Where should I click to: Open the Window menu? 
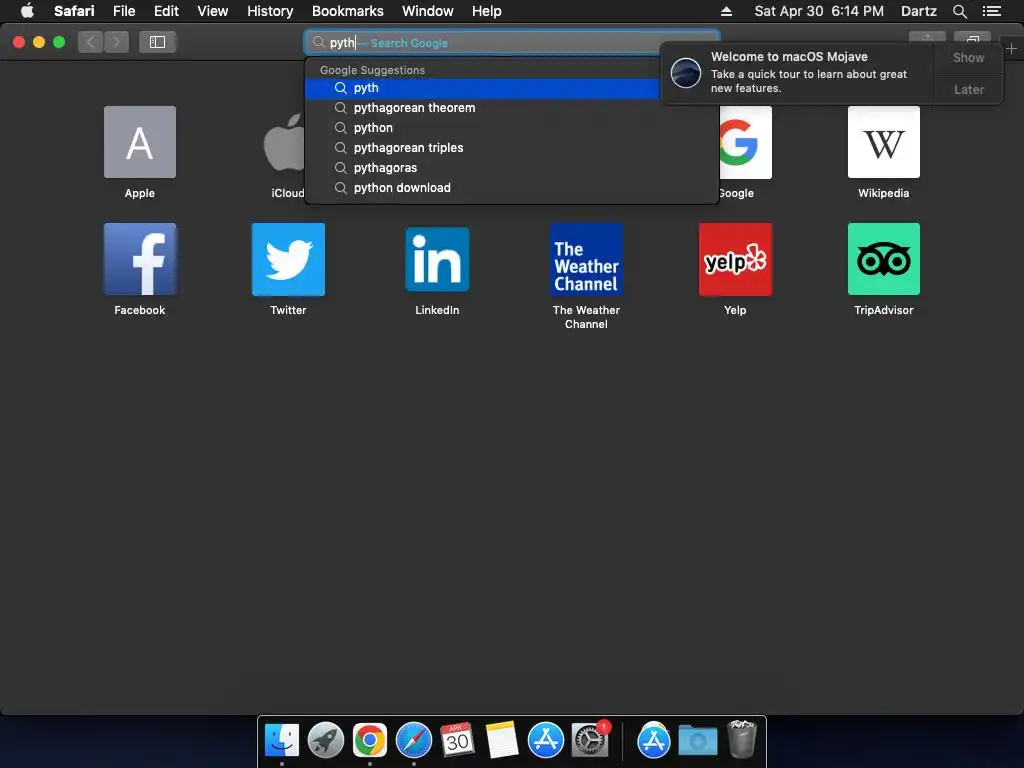[x=428, y=11]
